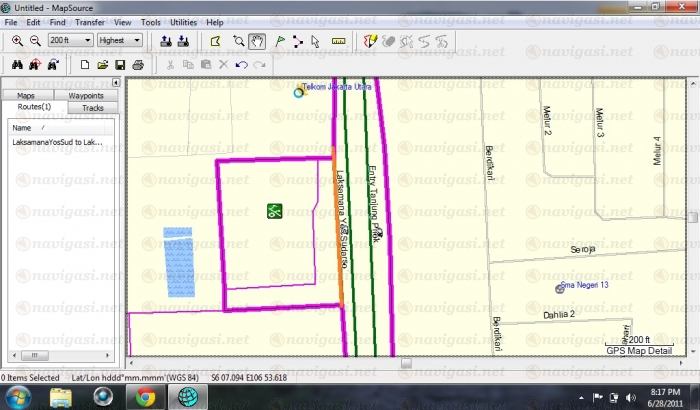Select the arrow Selection tool

pyautogui.click(x=315, y=41)
